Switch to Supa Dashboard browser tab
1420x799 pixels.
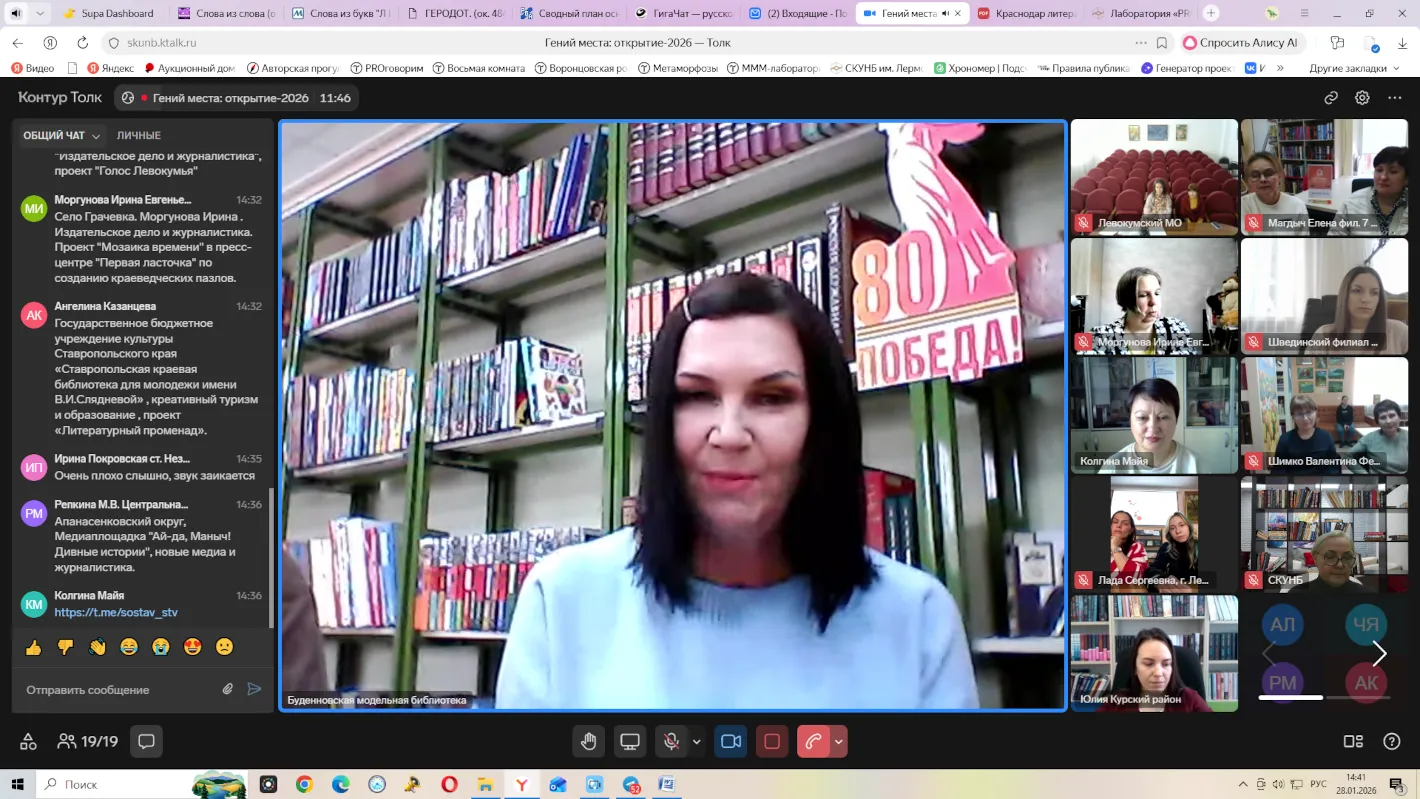point(110,14)
